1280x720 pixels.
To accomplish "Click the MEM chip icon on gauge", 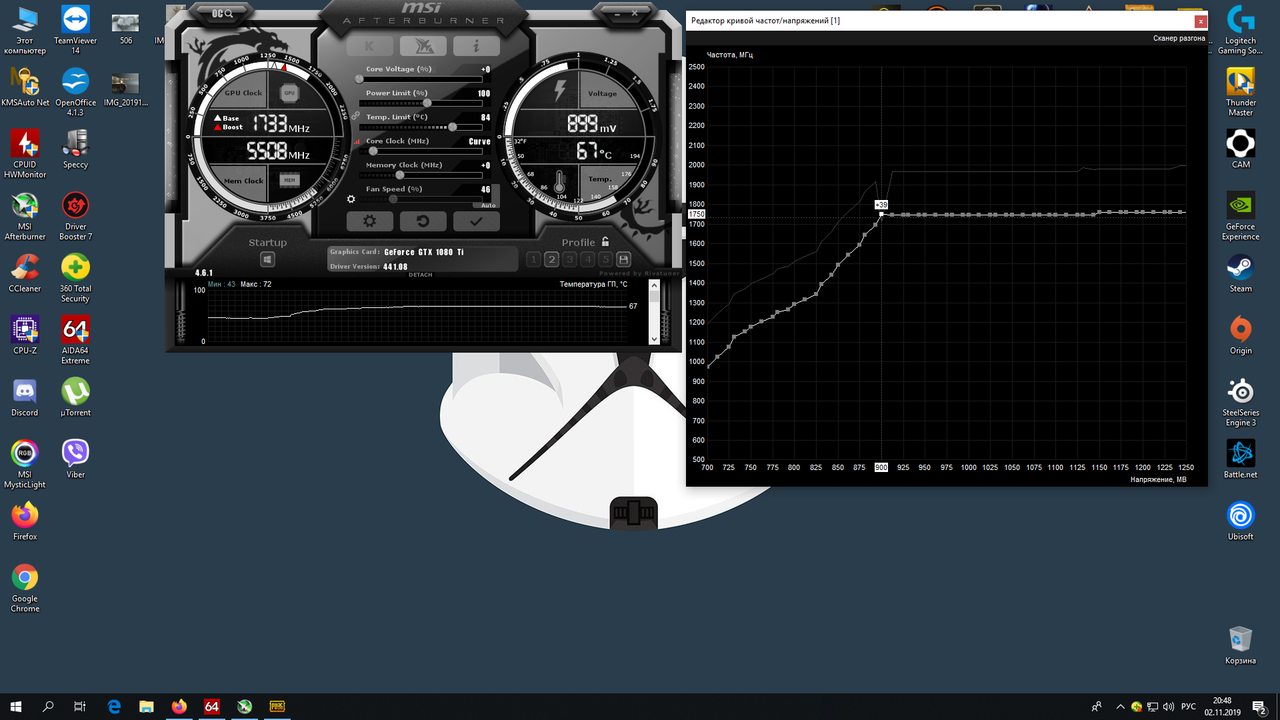I will click(x=289, y=180).
